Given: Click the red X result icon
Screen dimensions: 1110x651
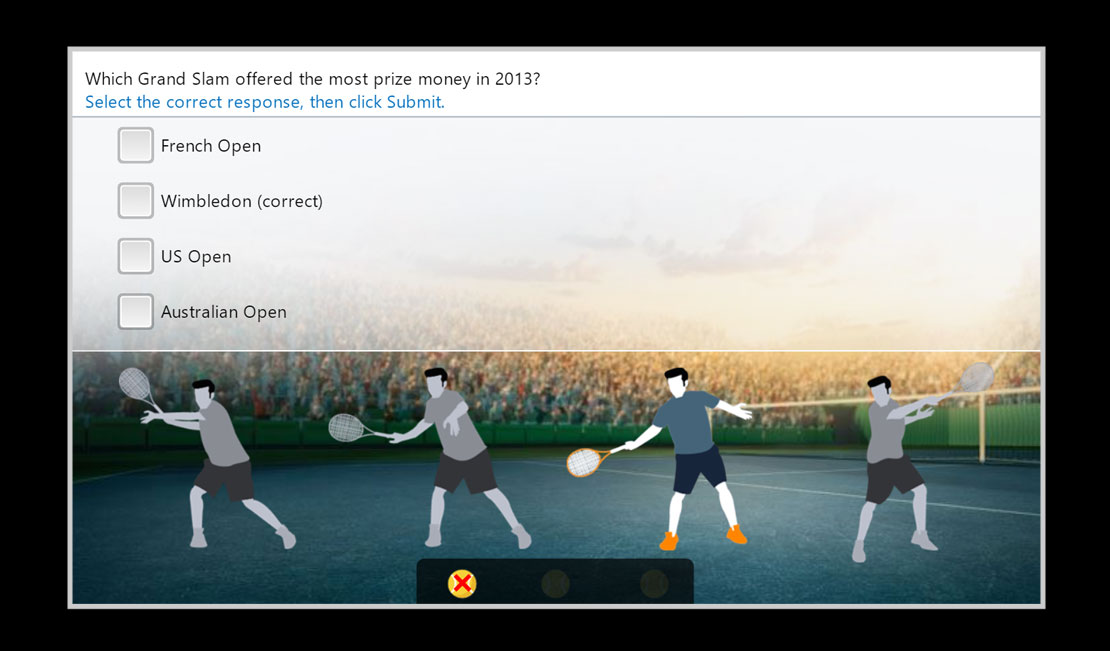Looking at the screenshot, I should 462,584.
